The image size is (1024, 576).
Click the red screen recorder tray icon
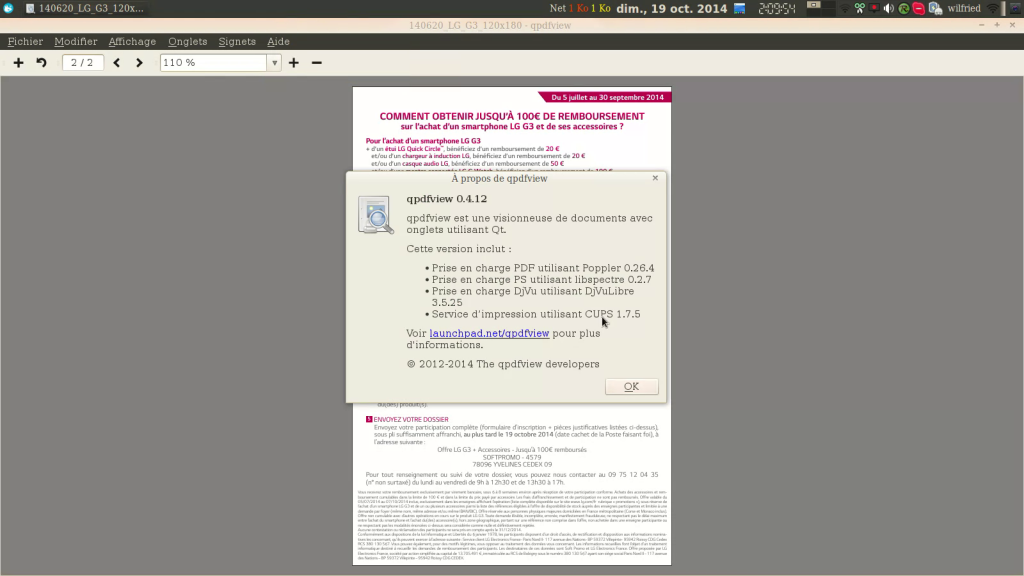click(x=874, y=8)
